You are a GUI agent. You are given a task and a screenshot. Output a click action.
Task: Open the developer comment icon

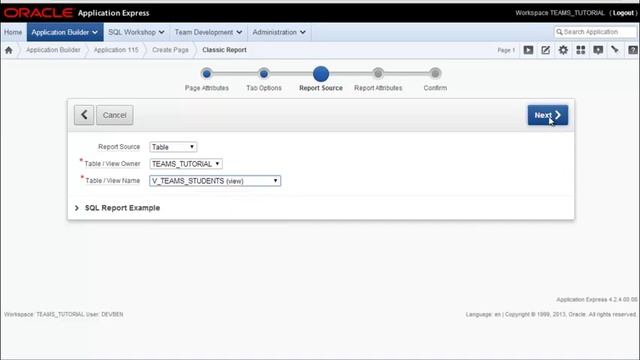[598, 50]
